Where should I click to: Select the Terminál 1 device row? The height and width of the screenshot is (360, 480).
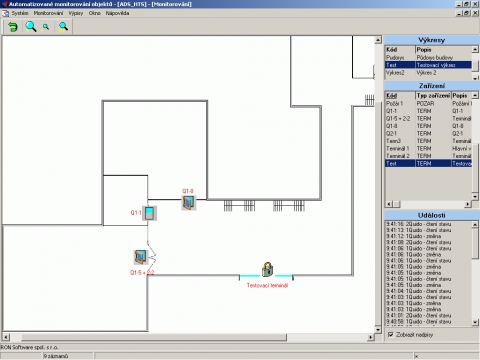click(x=428, y=148)
